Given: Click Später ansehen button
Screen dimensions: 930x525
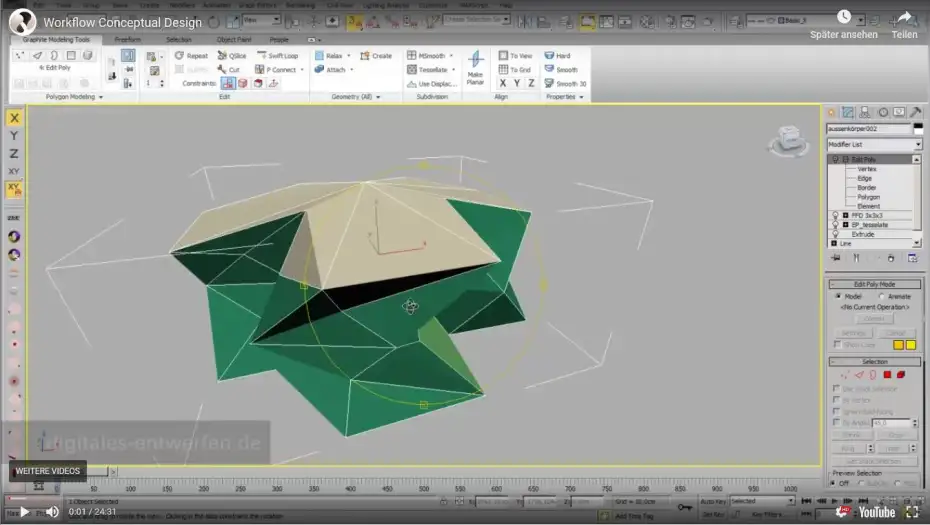Looking at the screenshot, I should [x=843, y=25].
